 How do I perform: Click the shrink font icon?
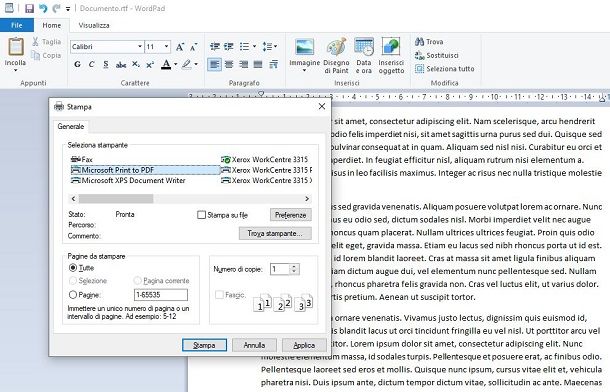tap(193, 47)
